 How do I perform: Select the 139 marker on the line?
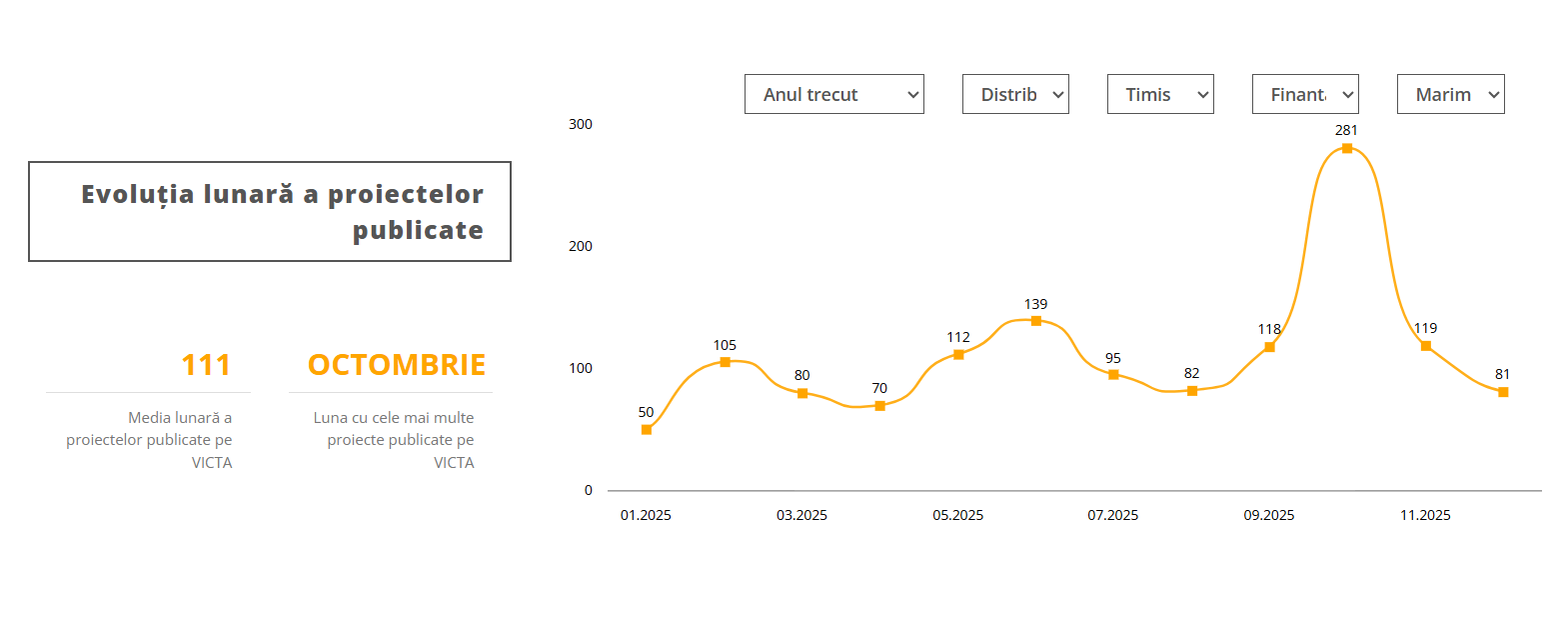(x=1036, y=321)
